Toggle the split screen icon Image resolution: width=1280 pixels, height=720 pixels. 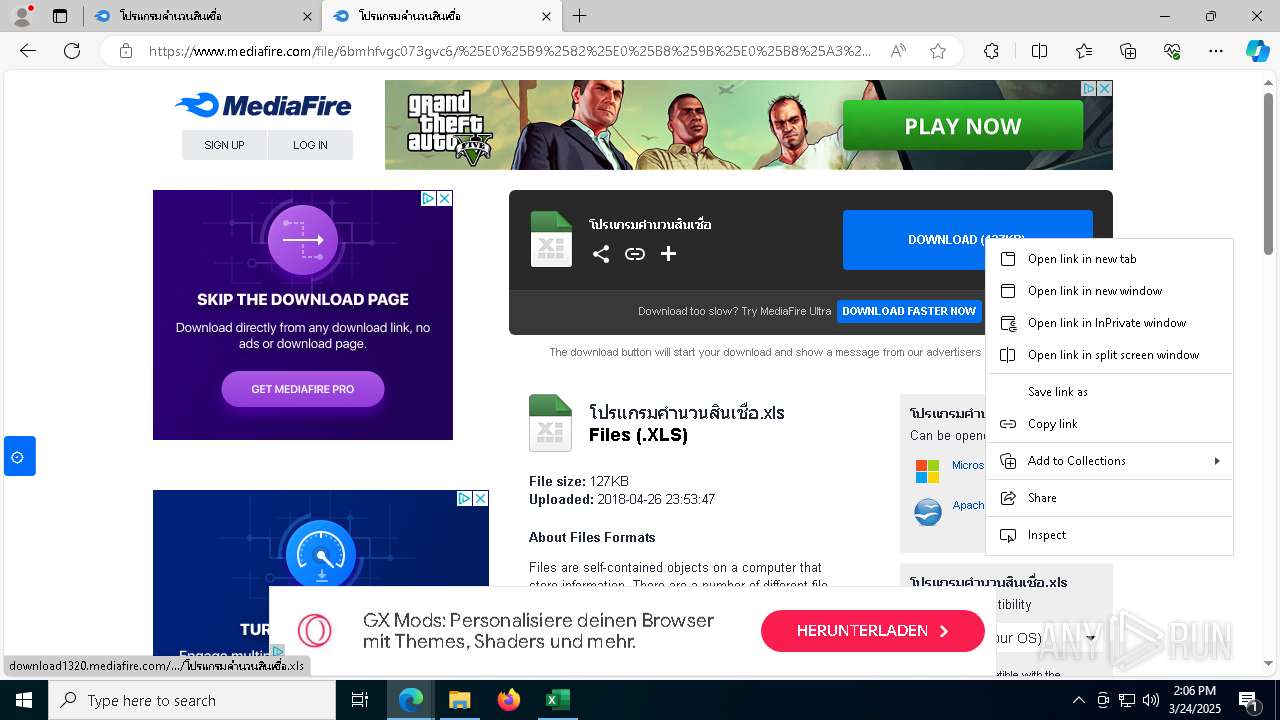click(1039, 51)
